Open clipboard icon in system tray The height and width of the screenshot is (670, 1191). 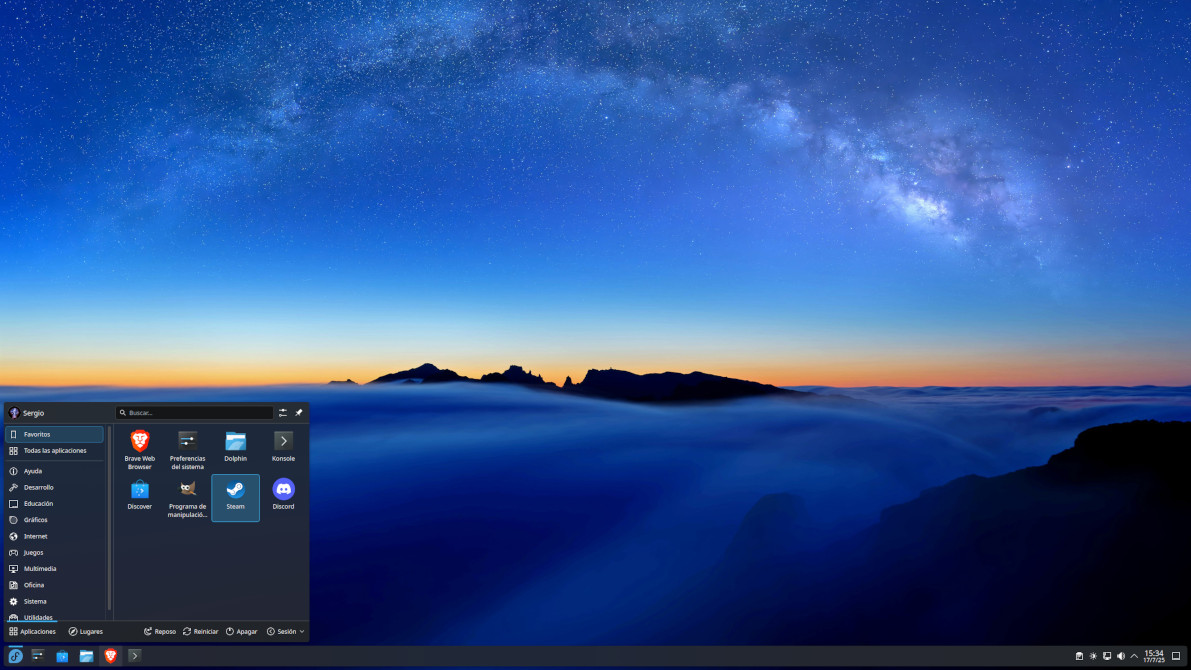1079,656
